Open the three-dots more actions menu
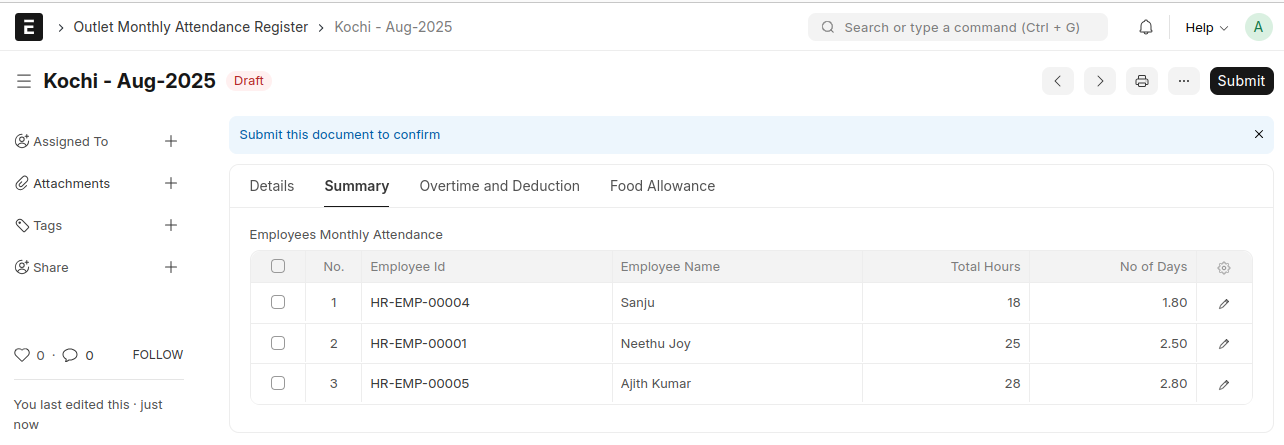 pyautogui.click(x=1183, y=81)
